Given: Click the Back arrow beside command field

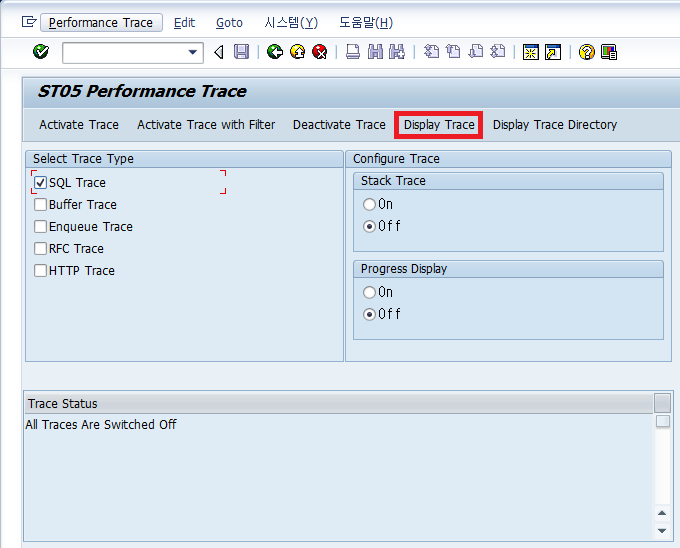Looking at the screenshot, I should (219, 52).
